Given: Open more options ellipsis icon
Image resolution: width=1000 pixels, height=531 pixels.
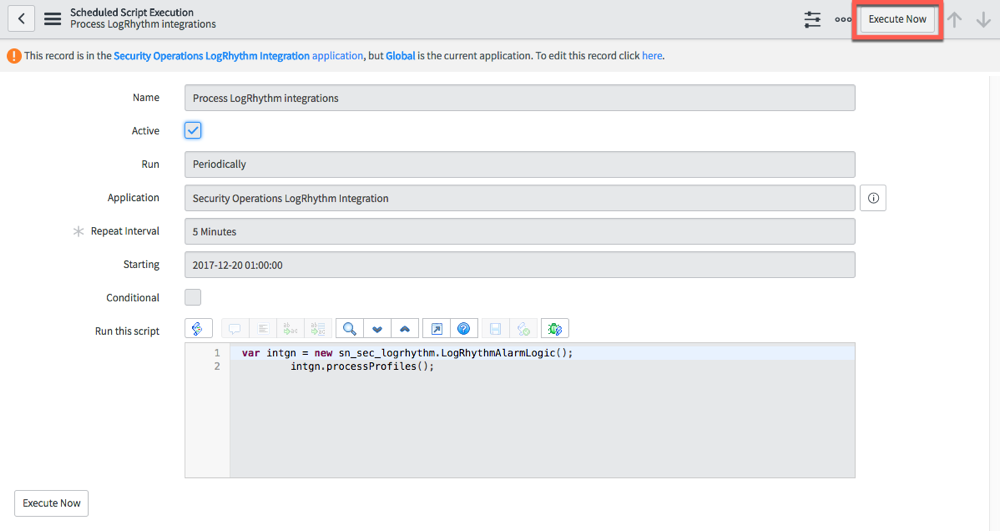Looking at the screenshot, I should (x=842, y=19).
